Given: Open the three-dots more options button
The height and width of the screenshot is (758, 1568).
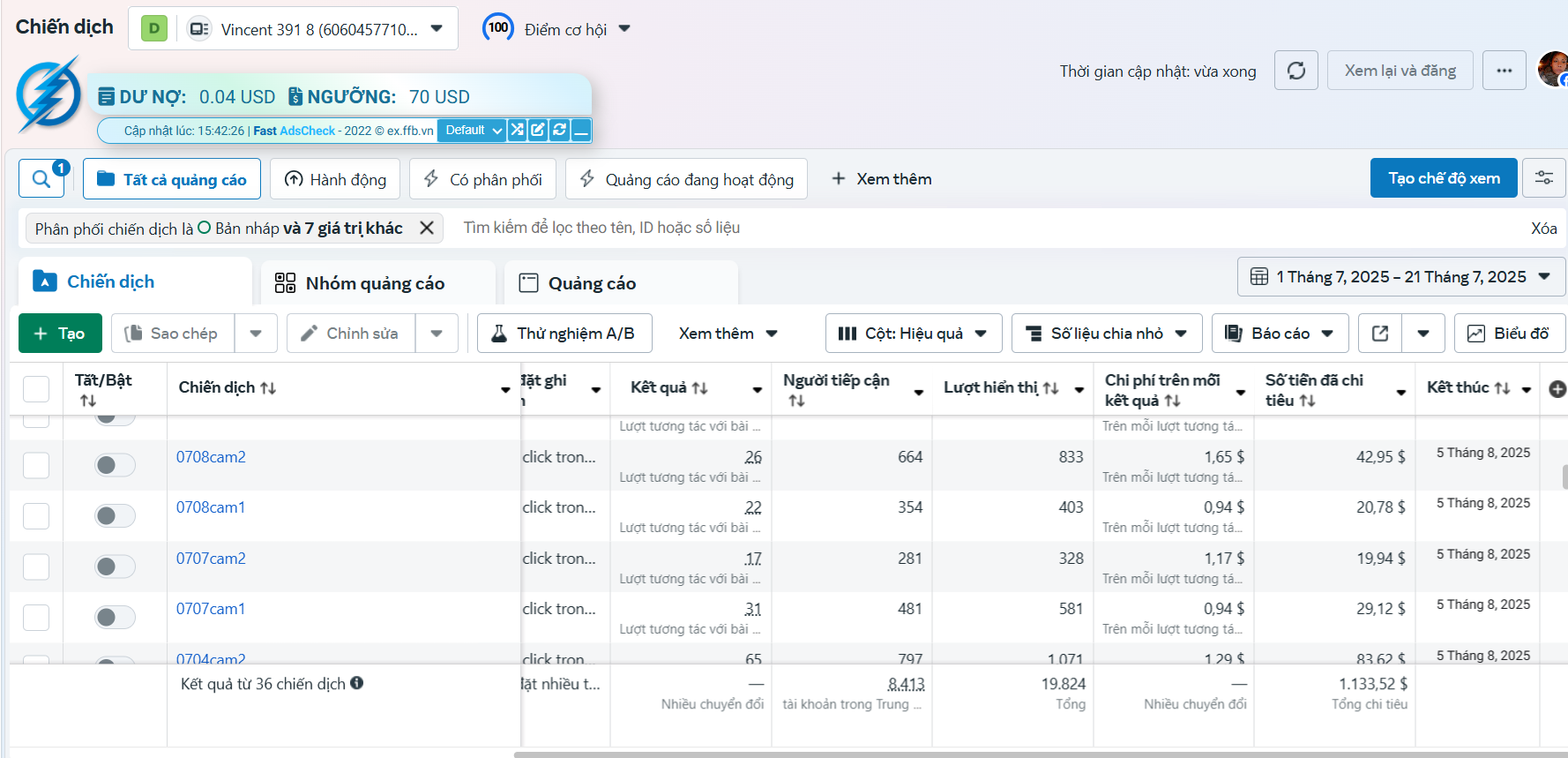Looking at the screenshot, I should (1505, 71).
